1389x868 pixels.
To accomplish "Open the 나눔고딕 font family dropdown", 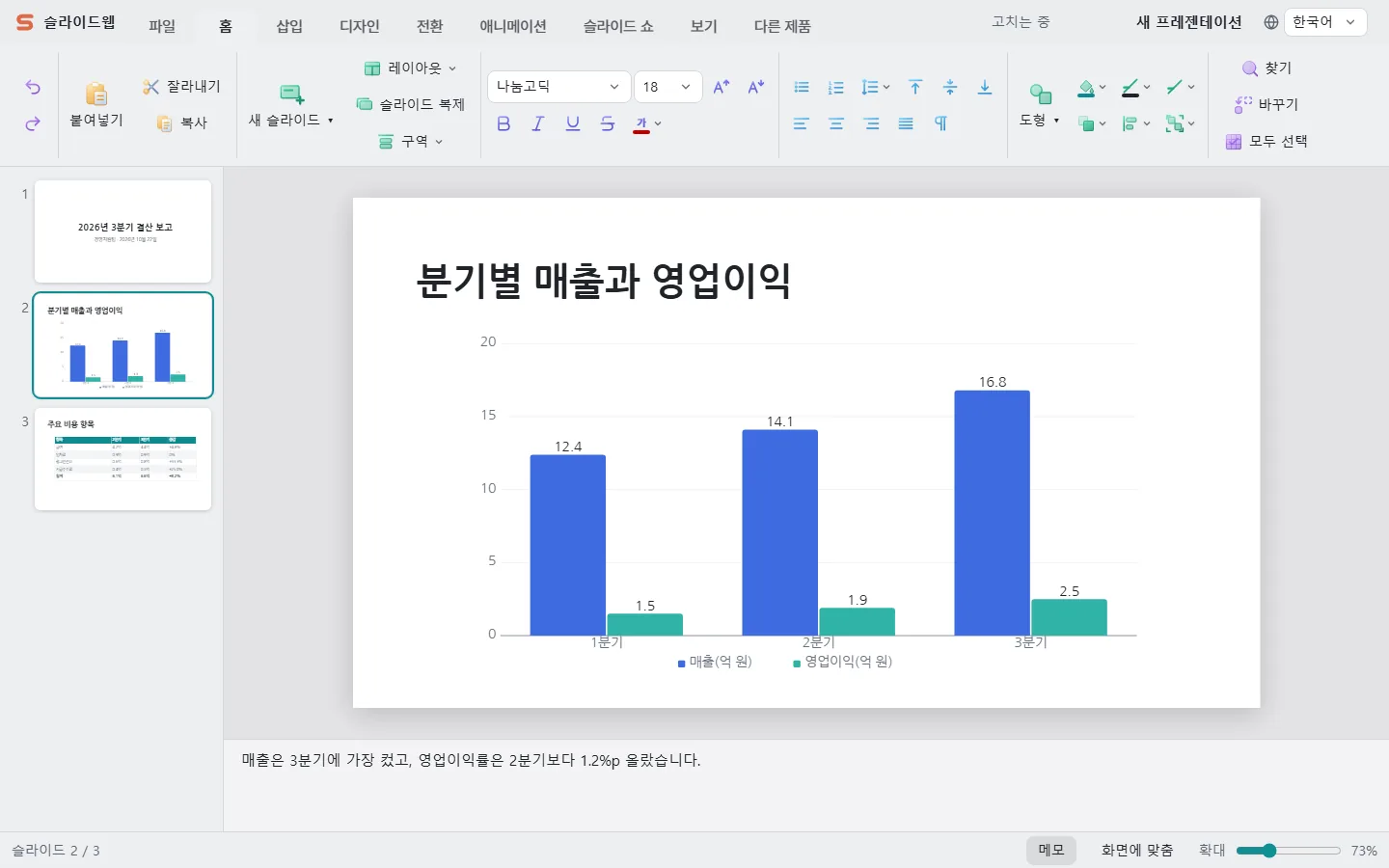I will (x=559, y=87).
